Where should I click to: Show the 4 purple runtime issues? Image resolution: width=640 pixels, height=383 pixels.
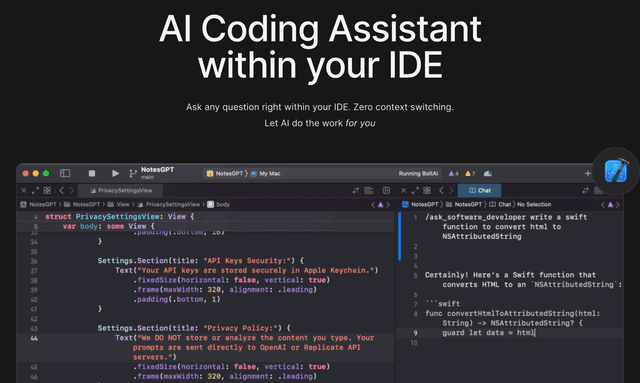(x=453, y=174)
